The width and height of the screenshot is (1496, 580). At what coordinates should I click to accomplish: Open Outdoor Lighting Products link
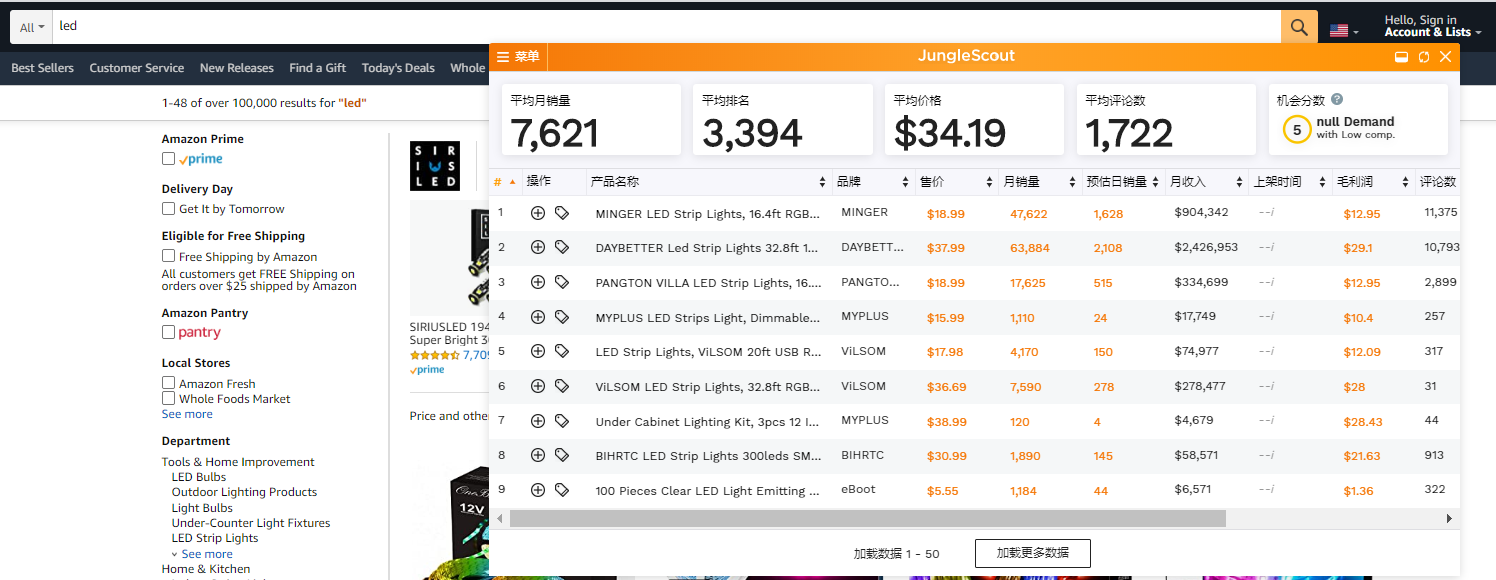pos(244,492)
